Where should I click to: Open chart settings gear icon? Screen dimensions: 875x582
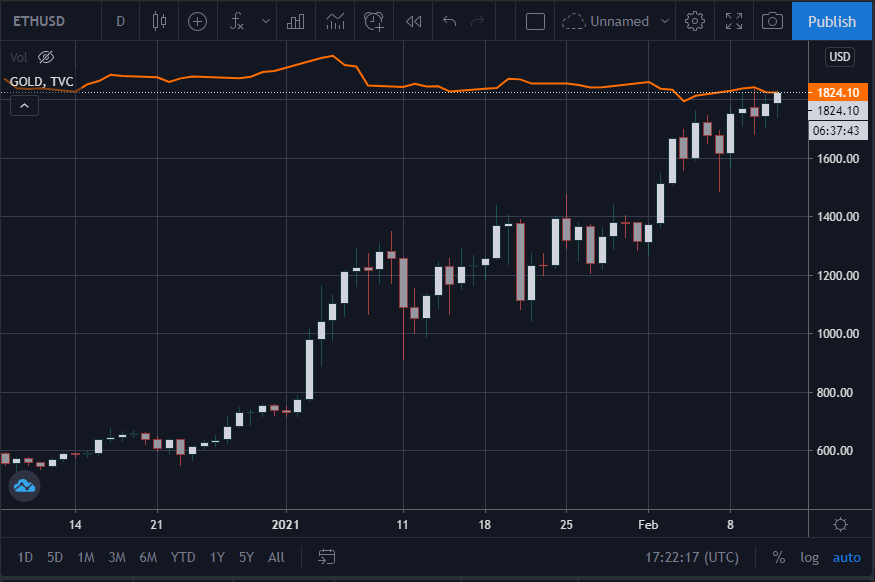click(695, 21)
